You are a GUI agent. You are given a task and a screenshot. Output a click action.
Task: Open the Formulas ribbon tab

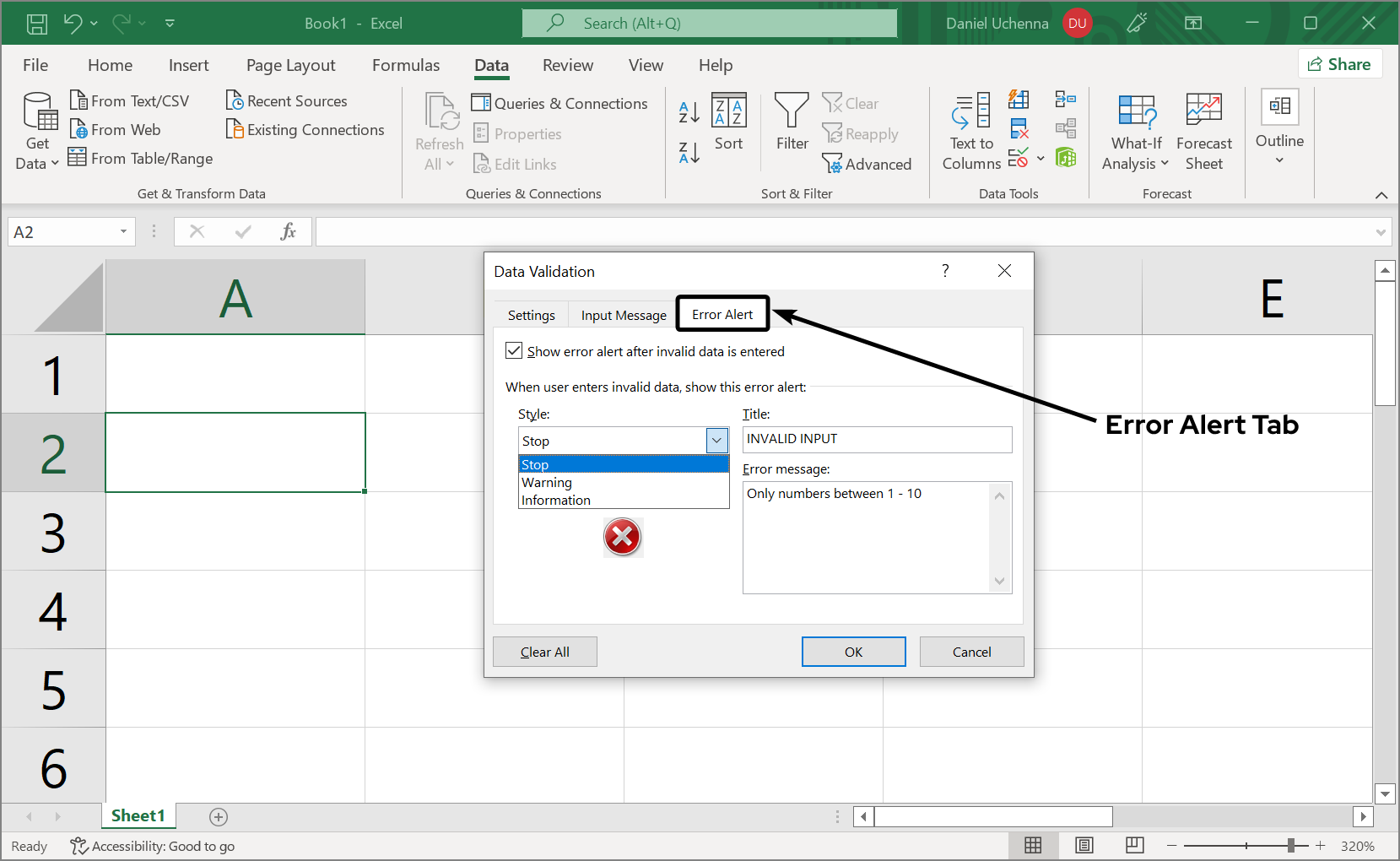[406, 65]
